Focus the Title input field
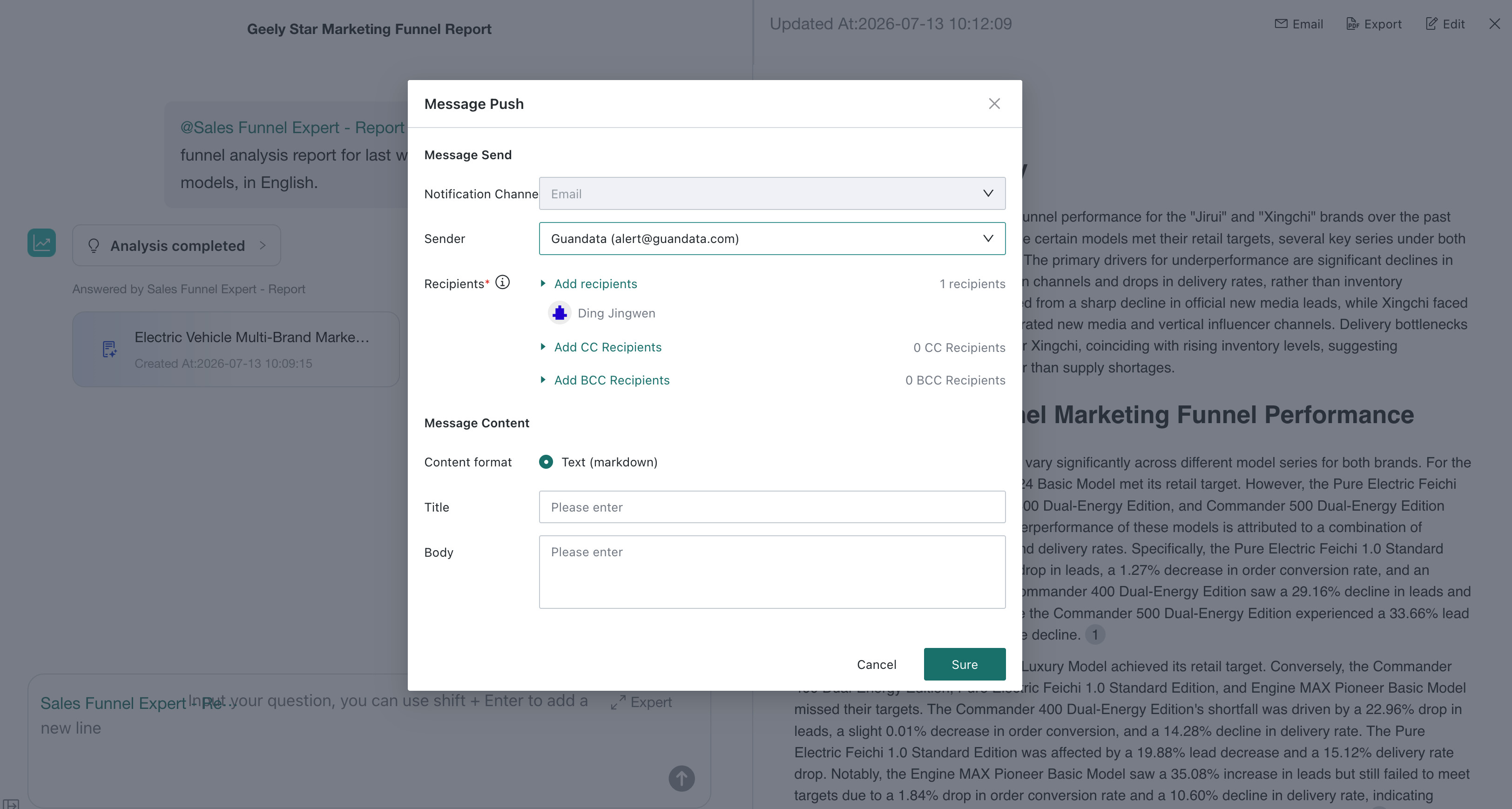Image resolution: width=1512 pixels, height=809 pixels. 772,506
